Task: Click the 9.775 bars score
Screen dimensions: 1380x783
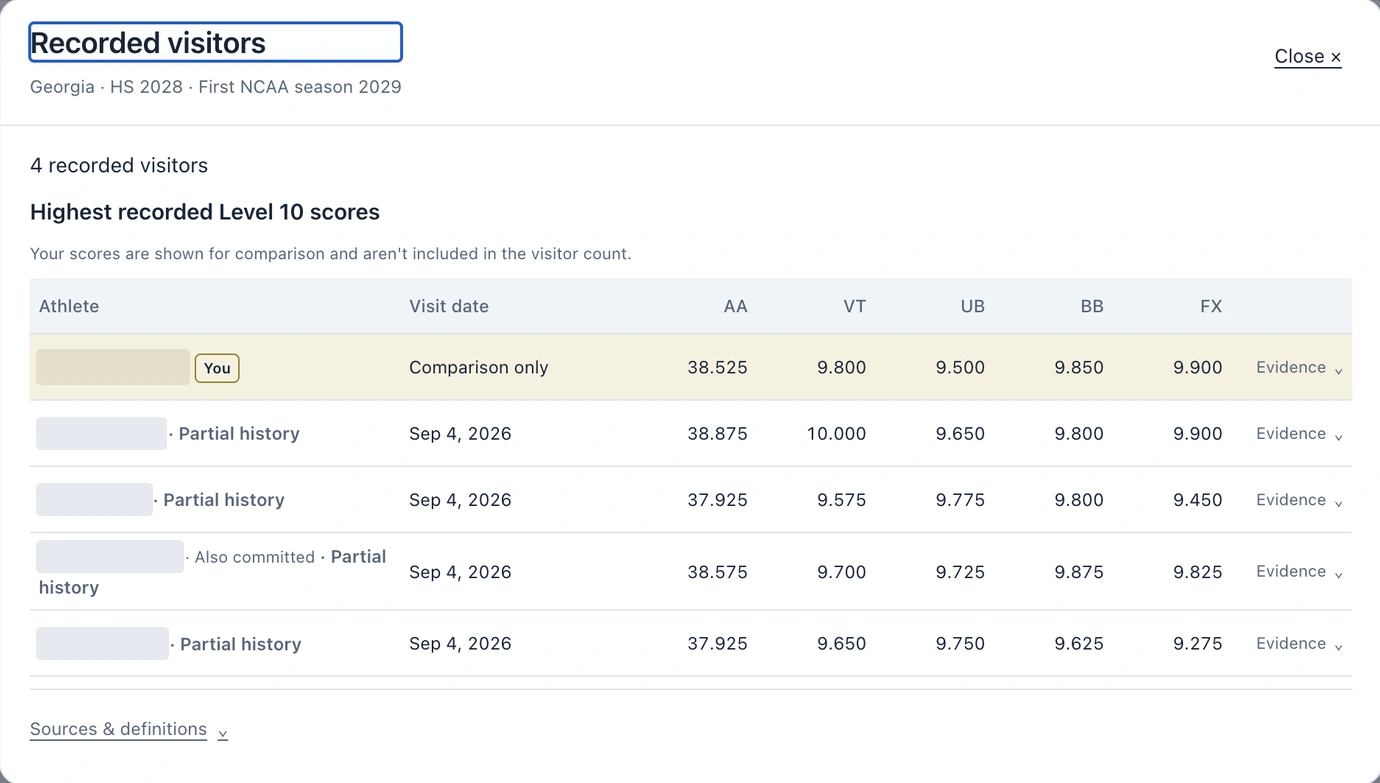Action: pos(960,500)
